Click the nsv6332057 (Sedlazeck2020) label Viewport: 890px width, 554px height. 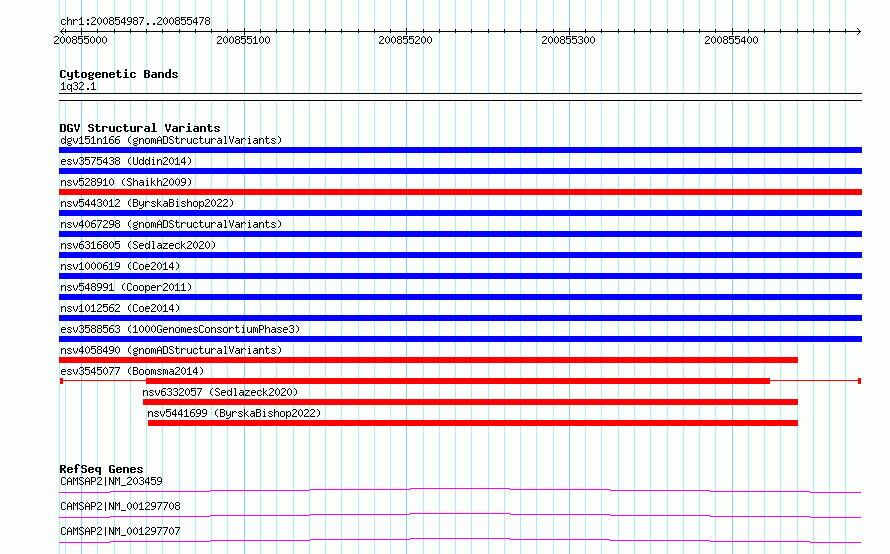(x=220, y=392)
